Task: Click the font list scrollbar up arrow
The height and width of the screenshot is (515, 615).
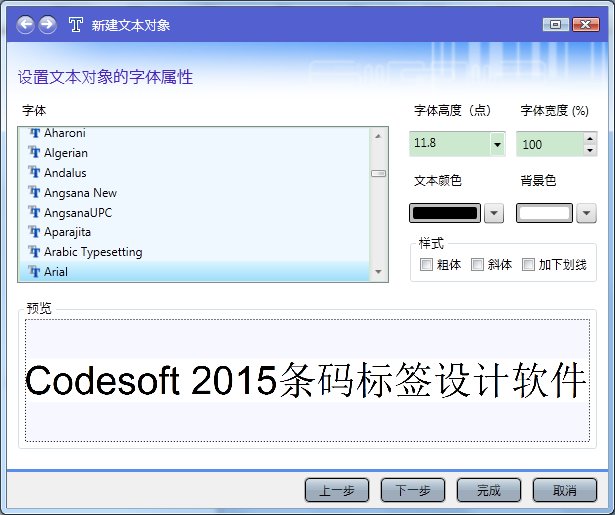Action: 378,136
